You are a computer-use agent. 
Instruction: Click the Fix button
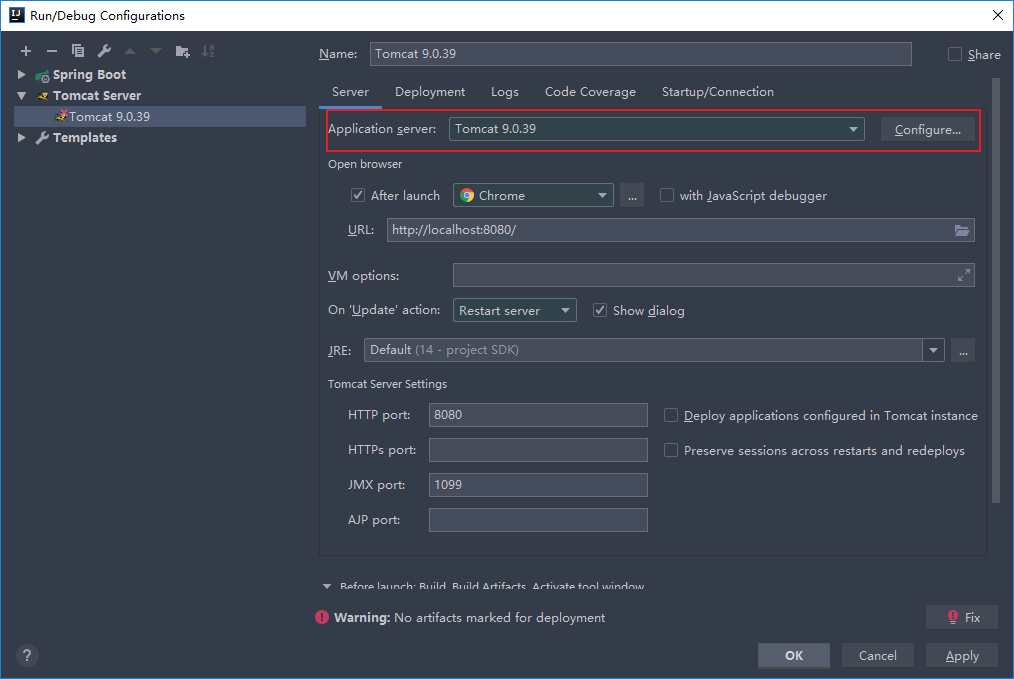coord(962,618)
